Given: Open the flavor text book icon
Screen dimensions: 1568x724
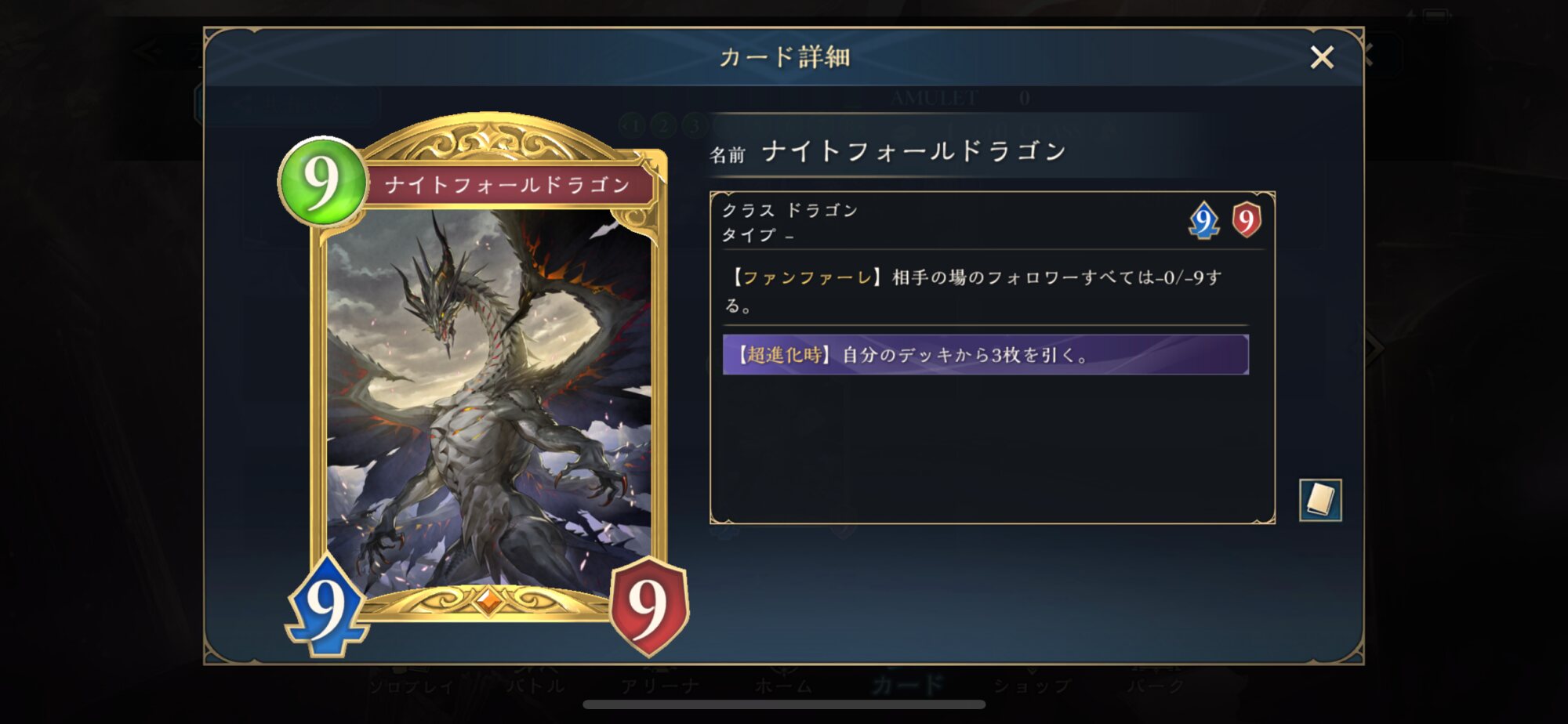Looking at the screenshot, I should pos(1320,500).
